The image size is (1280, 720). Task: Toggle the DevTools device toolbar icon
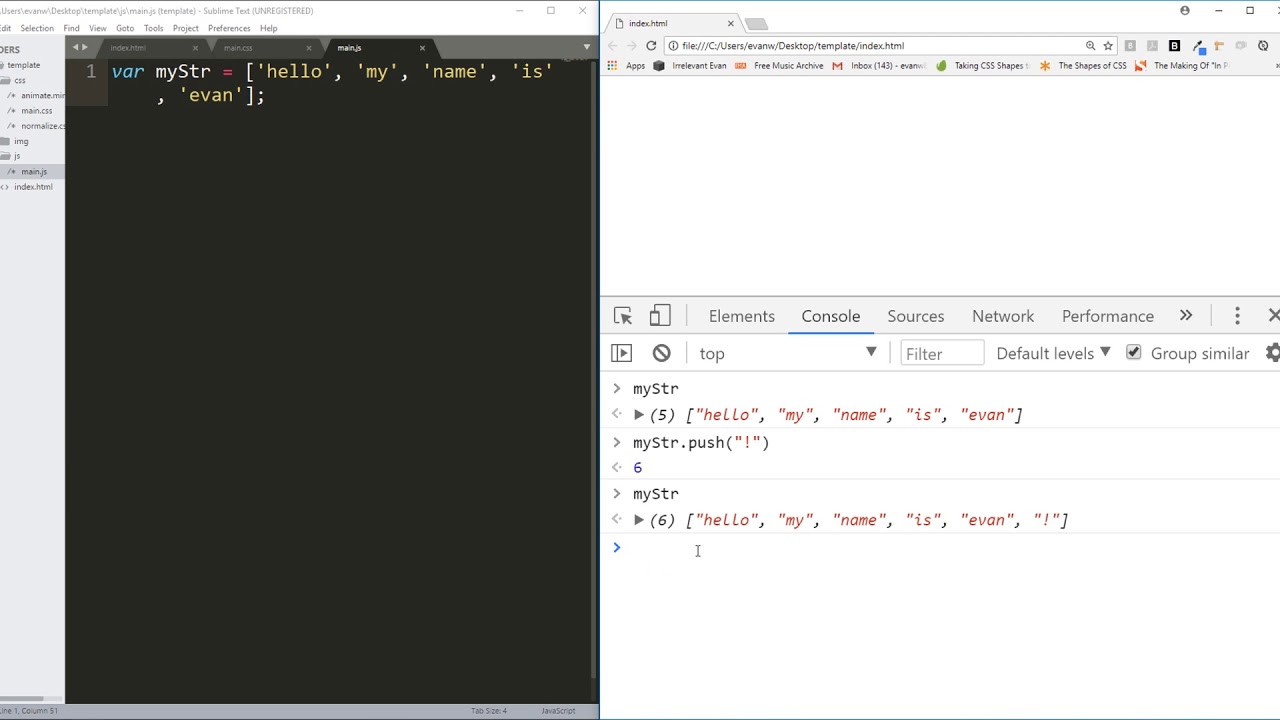click(660, 316)
